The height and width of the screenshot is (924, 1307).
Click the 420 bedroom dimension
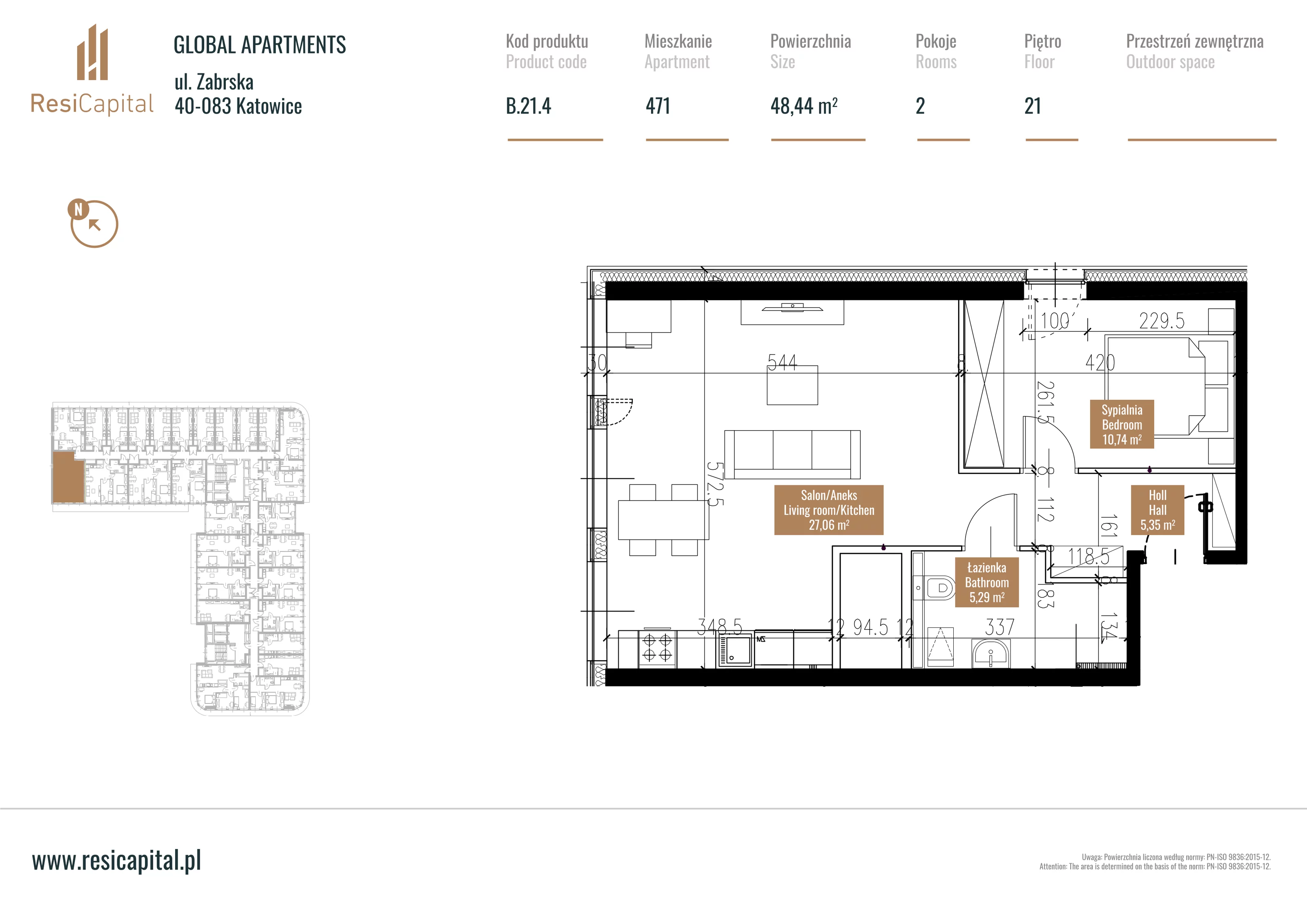pyautogui.click(x=1100, y=362)
